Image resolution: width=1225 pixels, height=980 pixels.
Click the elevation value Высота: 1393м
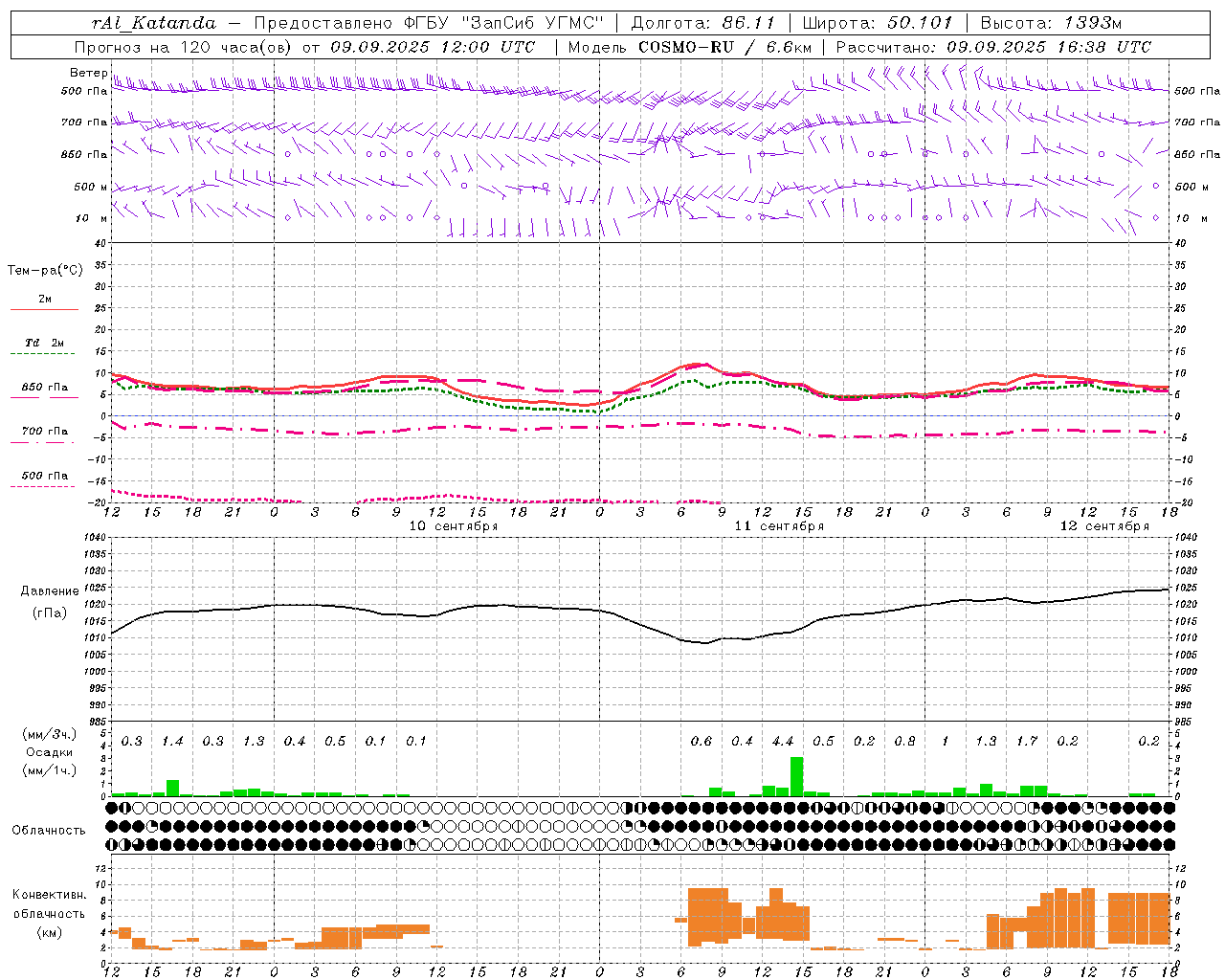click(1052, 23)
